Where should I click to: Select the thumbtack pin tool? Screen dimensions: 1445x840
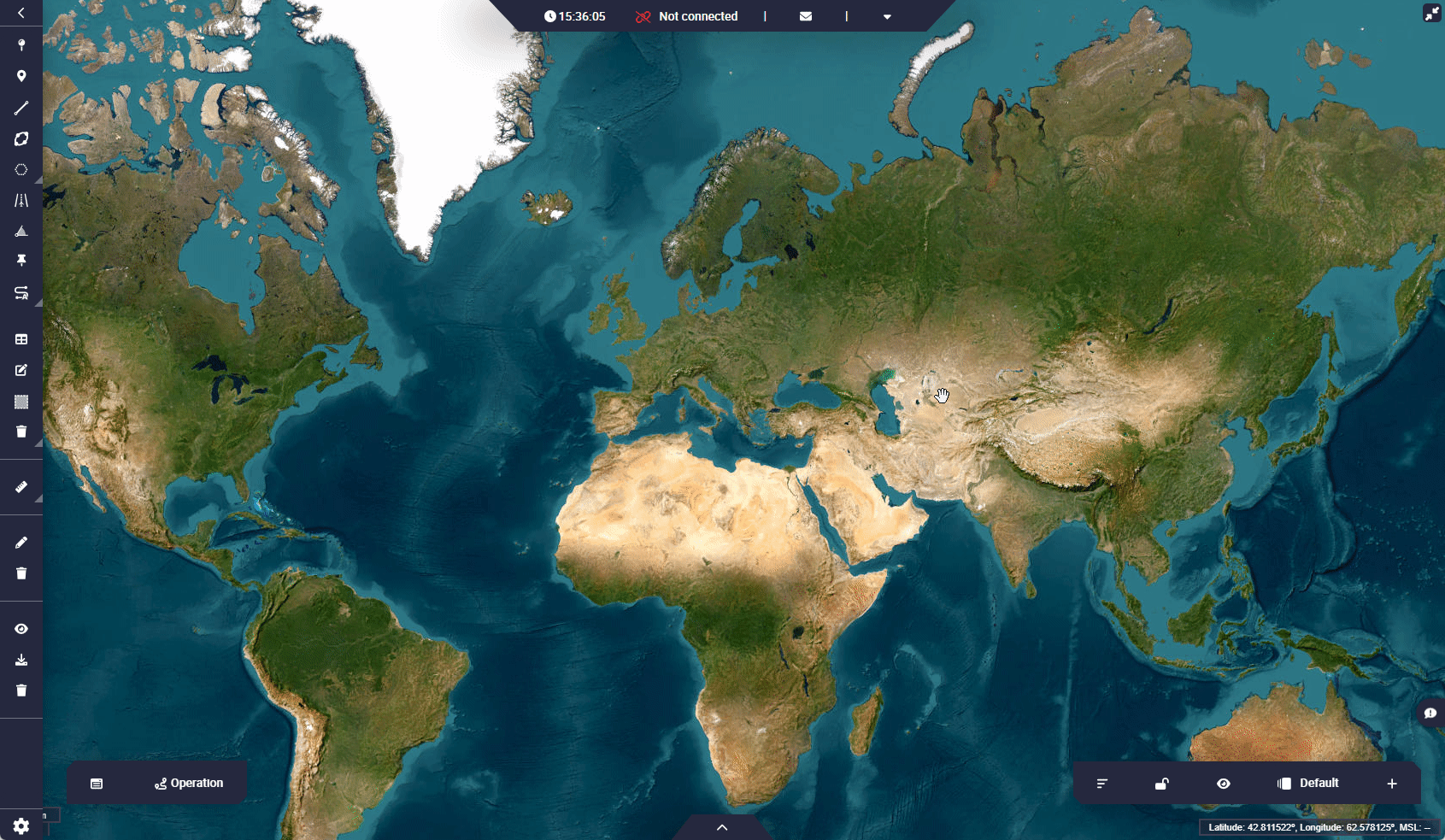21,261
